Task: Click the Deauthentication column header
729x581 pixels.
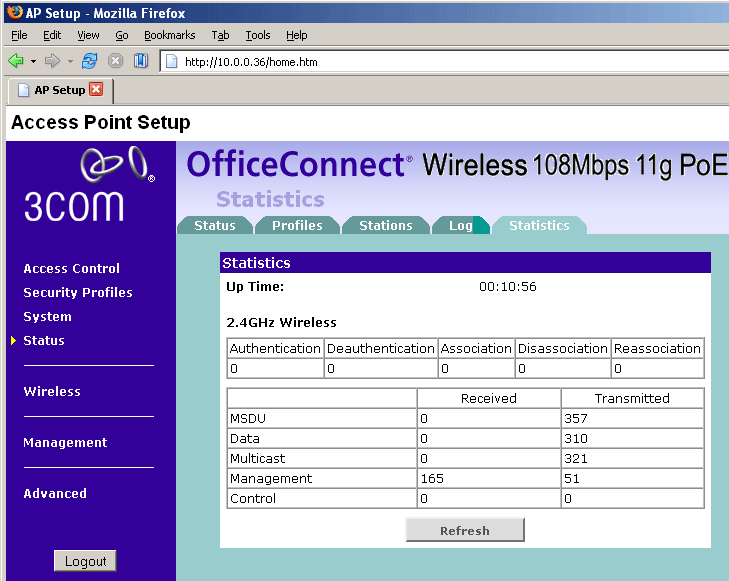Action: 381,349
